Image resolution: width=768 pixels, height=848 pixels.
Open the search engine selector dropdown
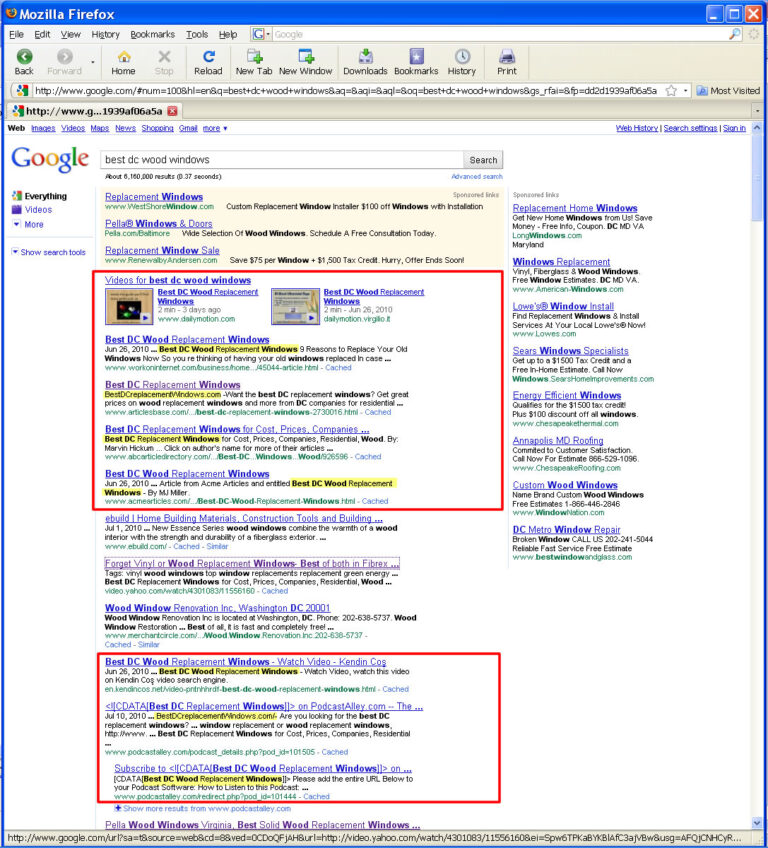[x=261, y=34]
